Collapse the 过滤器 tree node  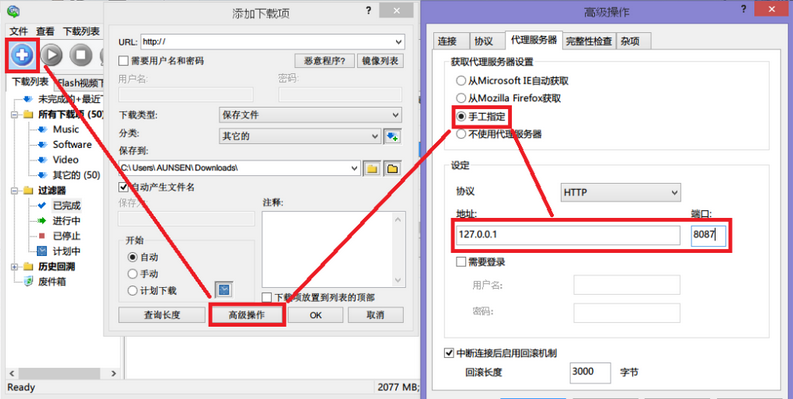click(14, 191)
